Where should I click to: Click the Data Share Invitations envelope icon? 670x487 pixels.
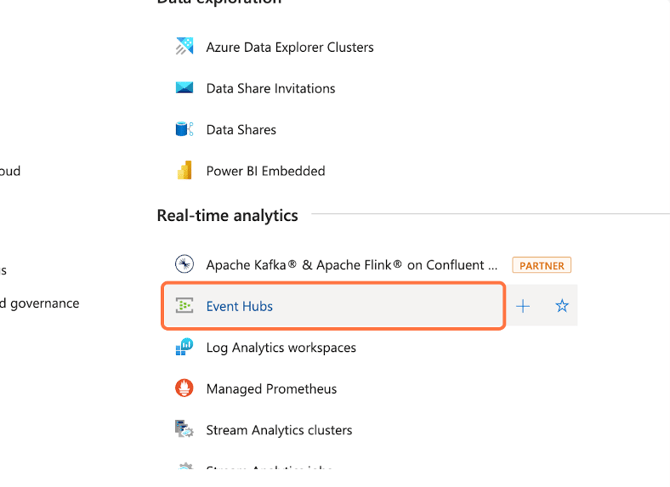pos(184,88)
